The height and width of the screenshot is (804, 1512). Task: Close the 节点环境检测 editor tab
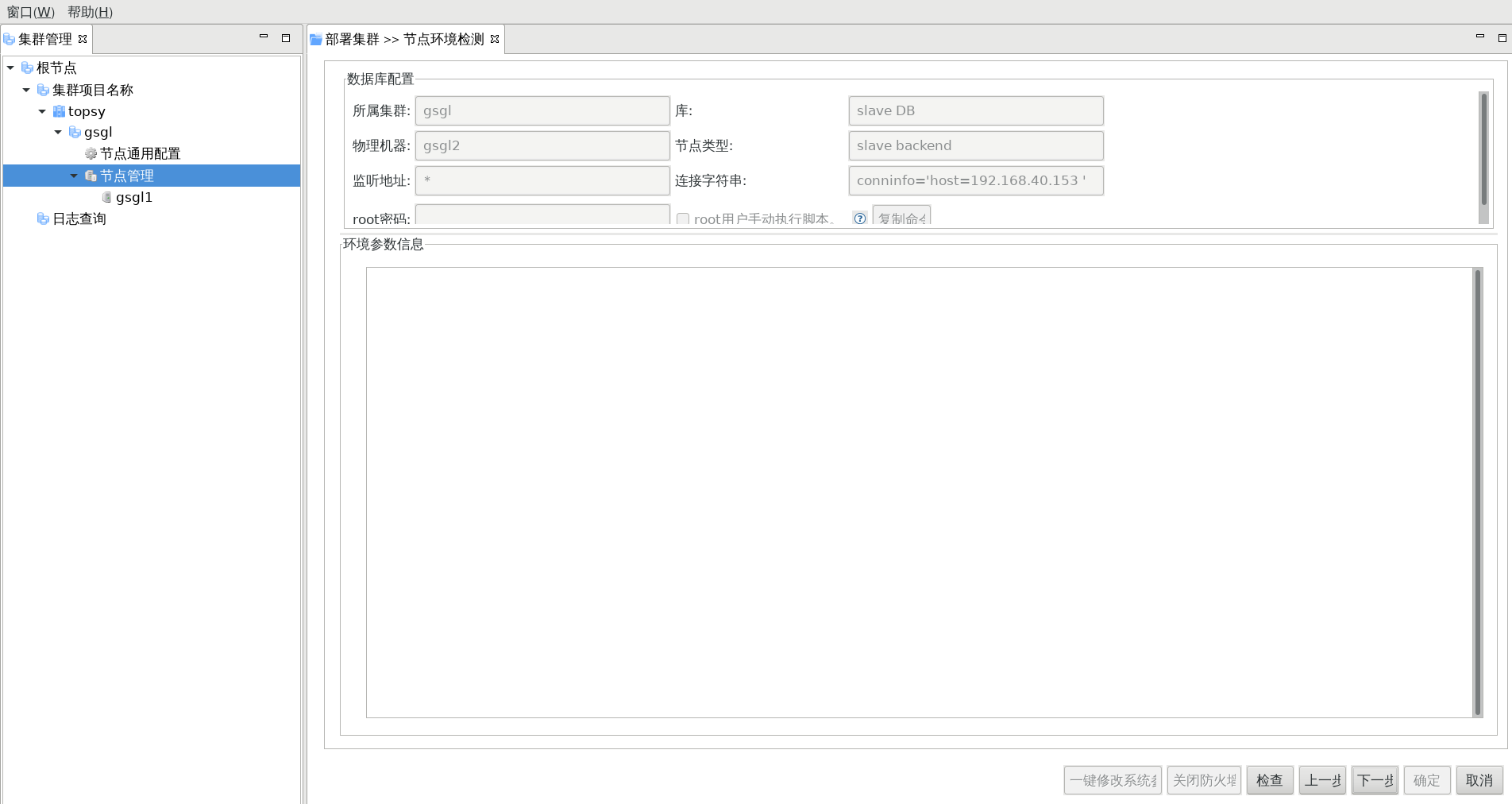pyautogui.click(x=495, y=39)
